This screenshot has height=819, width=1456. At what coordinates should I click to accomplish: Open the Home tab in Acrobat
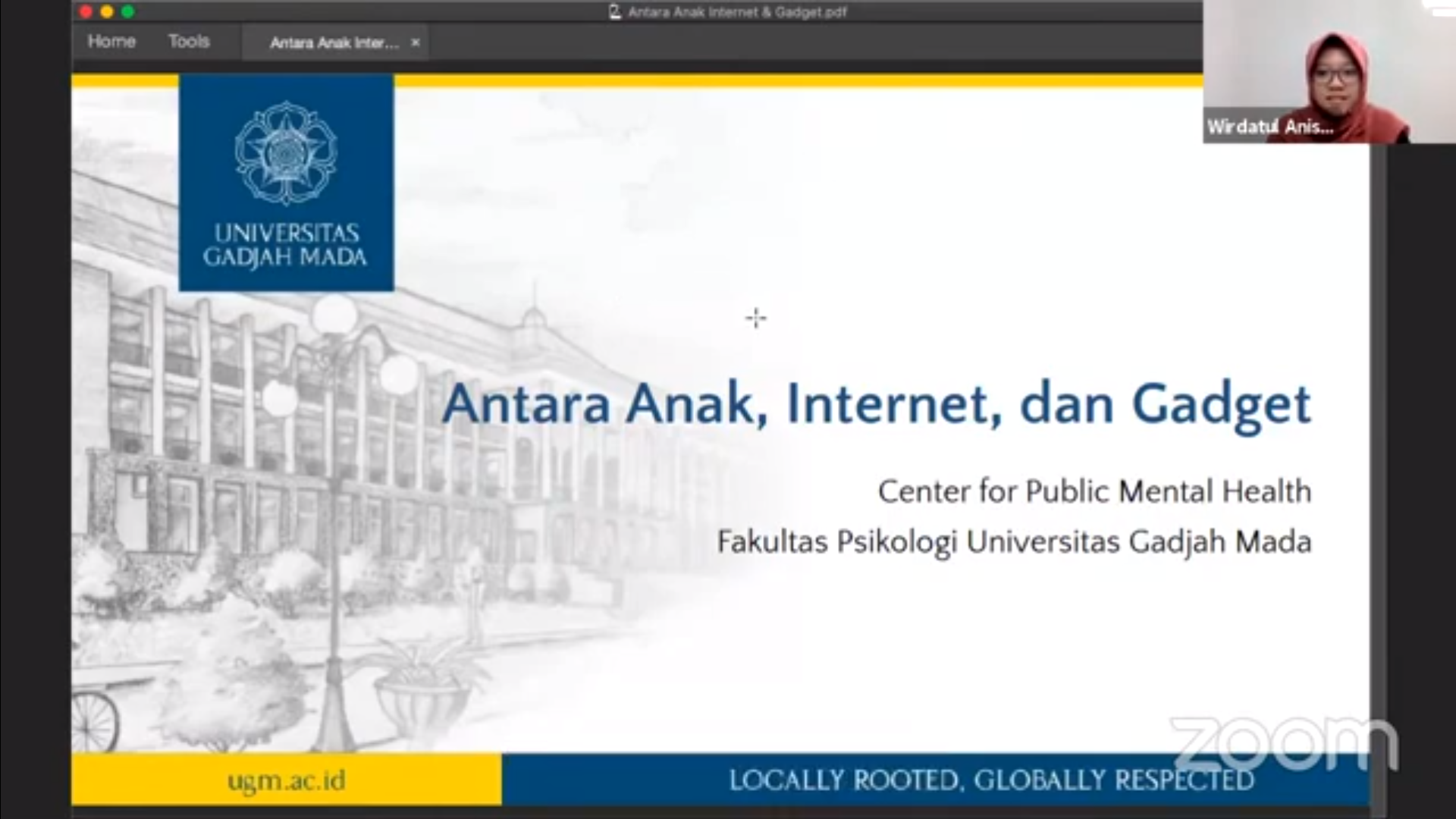(111, 42)
